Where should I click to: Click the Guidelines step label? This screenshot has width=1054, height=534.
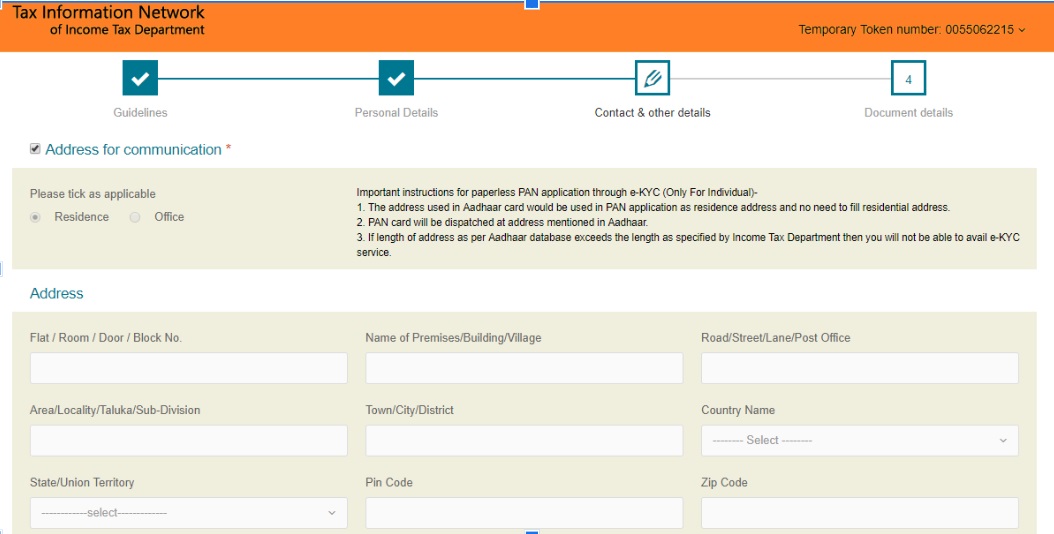tap(140, 113)
